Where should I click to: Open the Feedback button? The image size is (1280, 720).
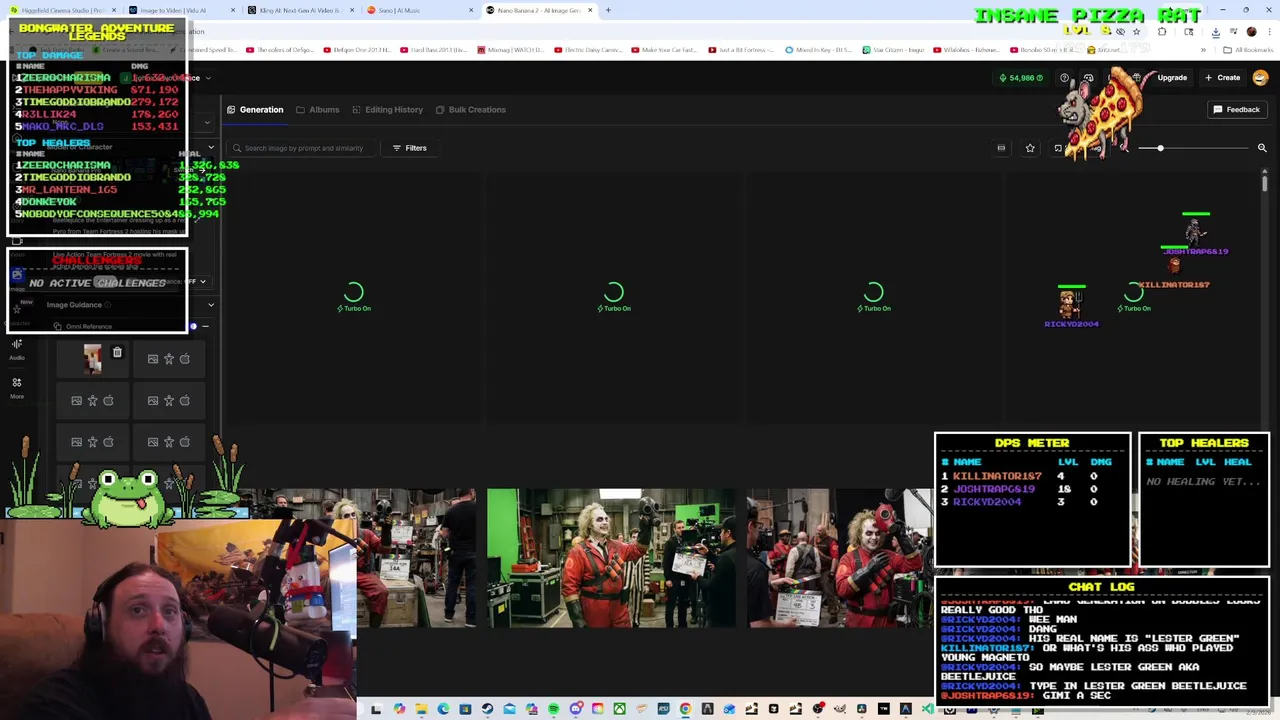[1237, 110]
